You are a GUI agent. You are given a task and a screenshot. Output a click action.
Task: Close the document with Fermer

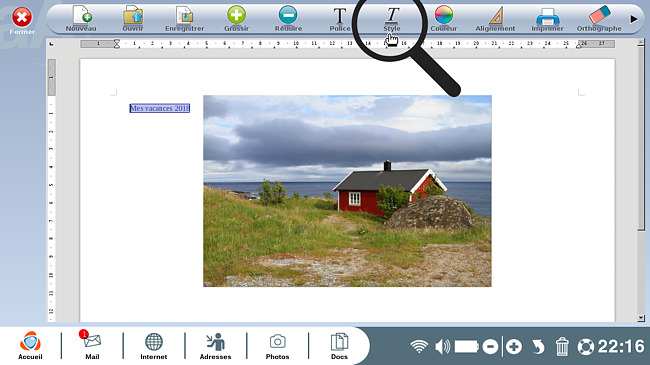coord(22,20)
